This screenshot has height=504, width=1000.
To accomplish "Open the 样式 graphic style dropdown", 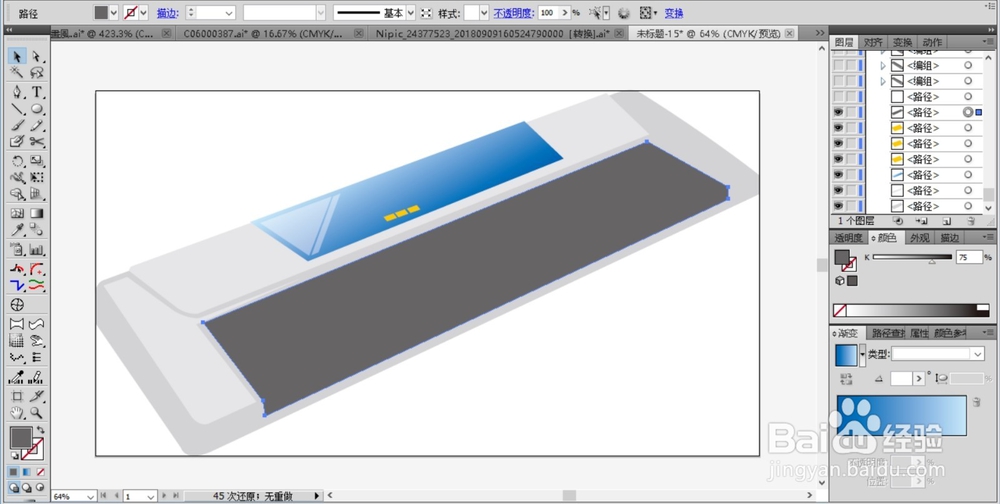I will [x=484, y=13].
